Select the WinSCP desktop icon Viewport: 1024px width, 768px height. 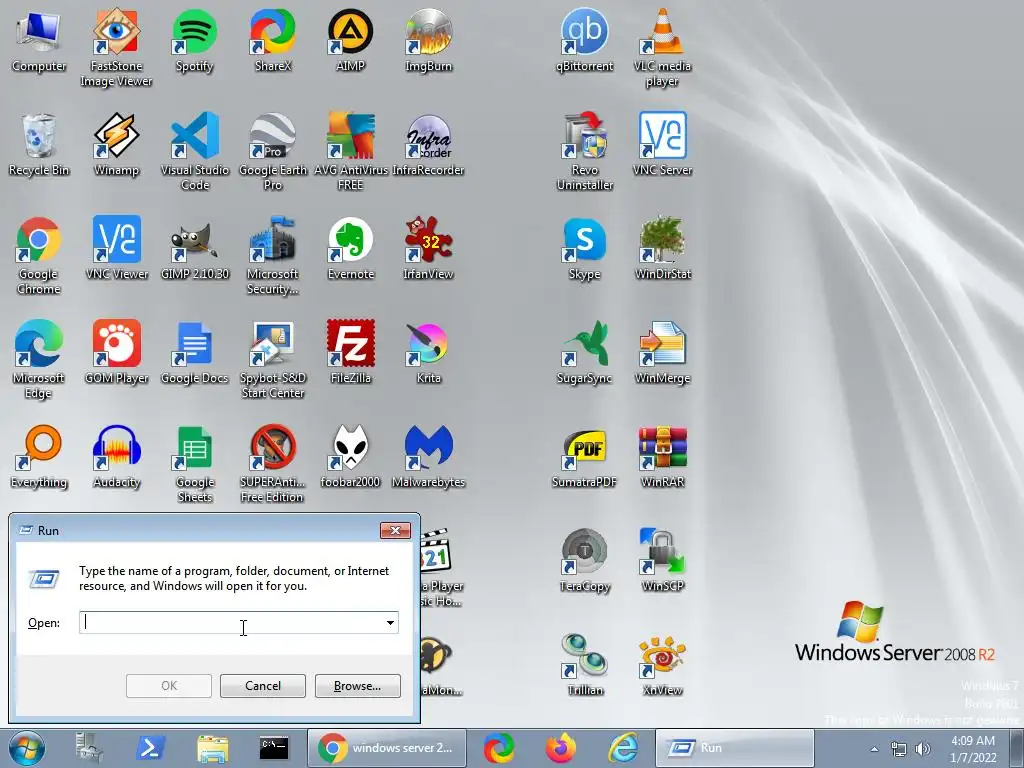(662, 560)
